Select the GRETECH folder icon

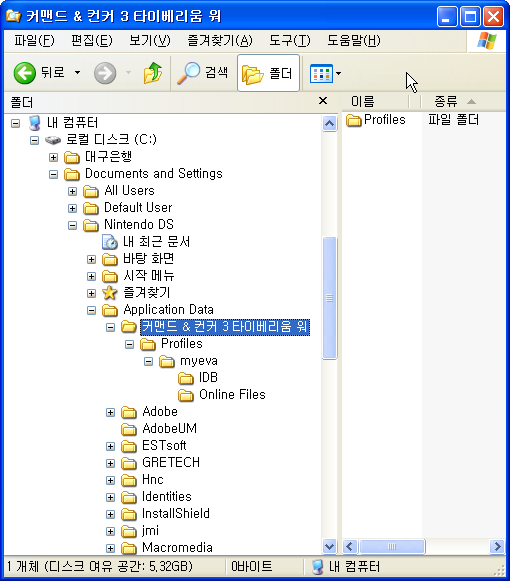click(x=129, y=463)
